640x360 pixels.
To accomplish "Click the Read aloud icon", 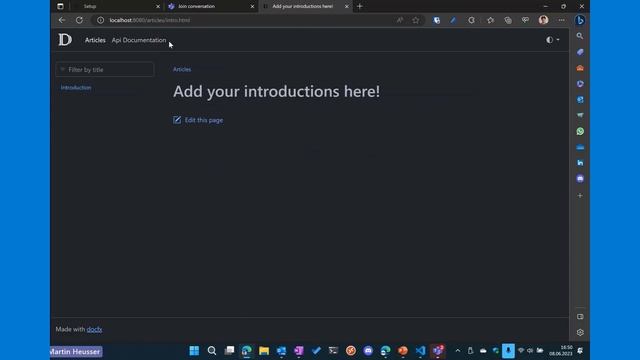I will tap(400, 20).
